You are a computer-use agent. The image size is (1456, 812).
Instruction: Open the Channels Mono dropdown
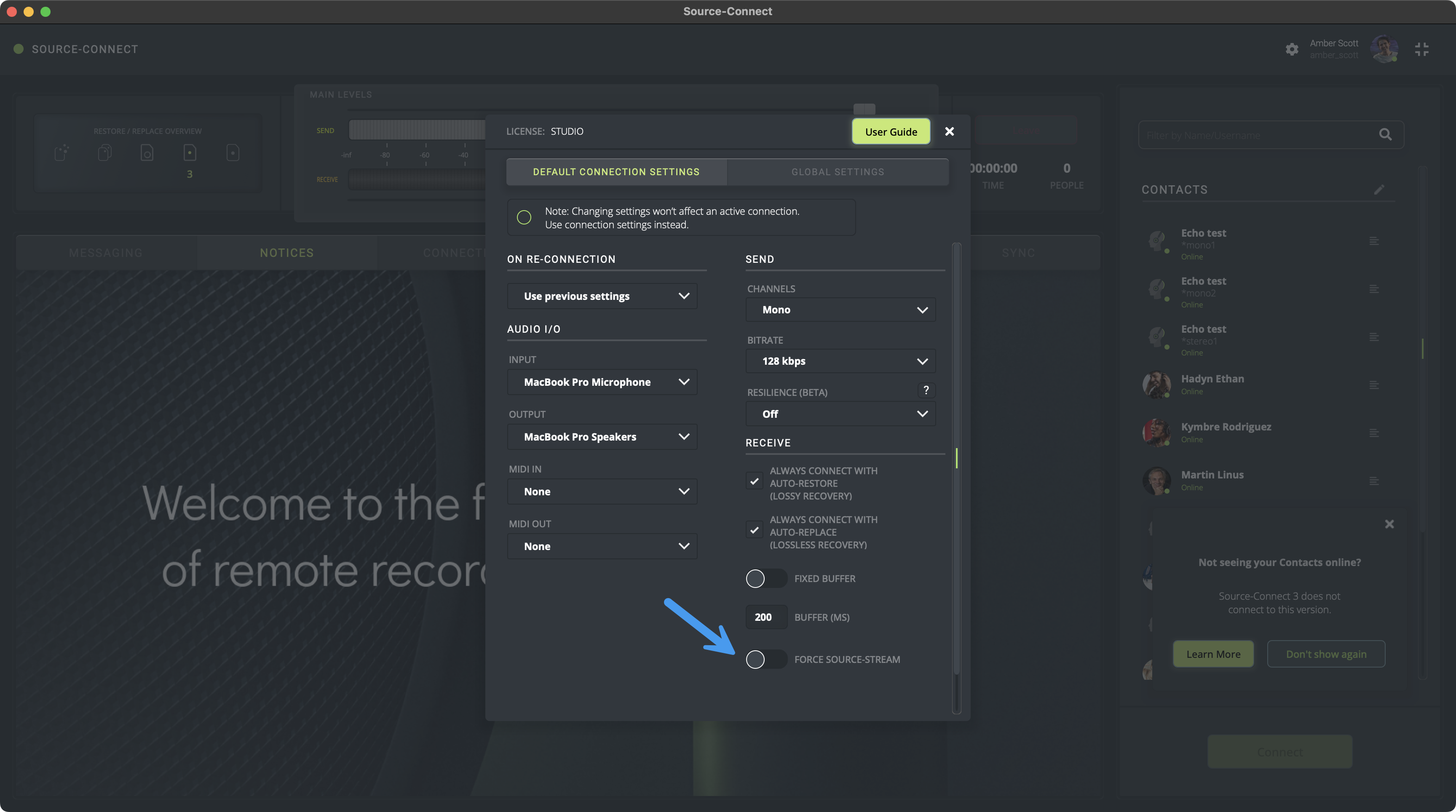840,310
